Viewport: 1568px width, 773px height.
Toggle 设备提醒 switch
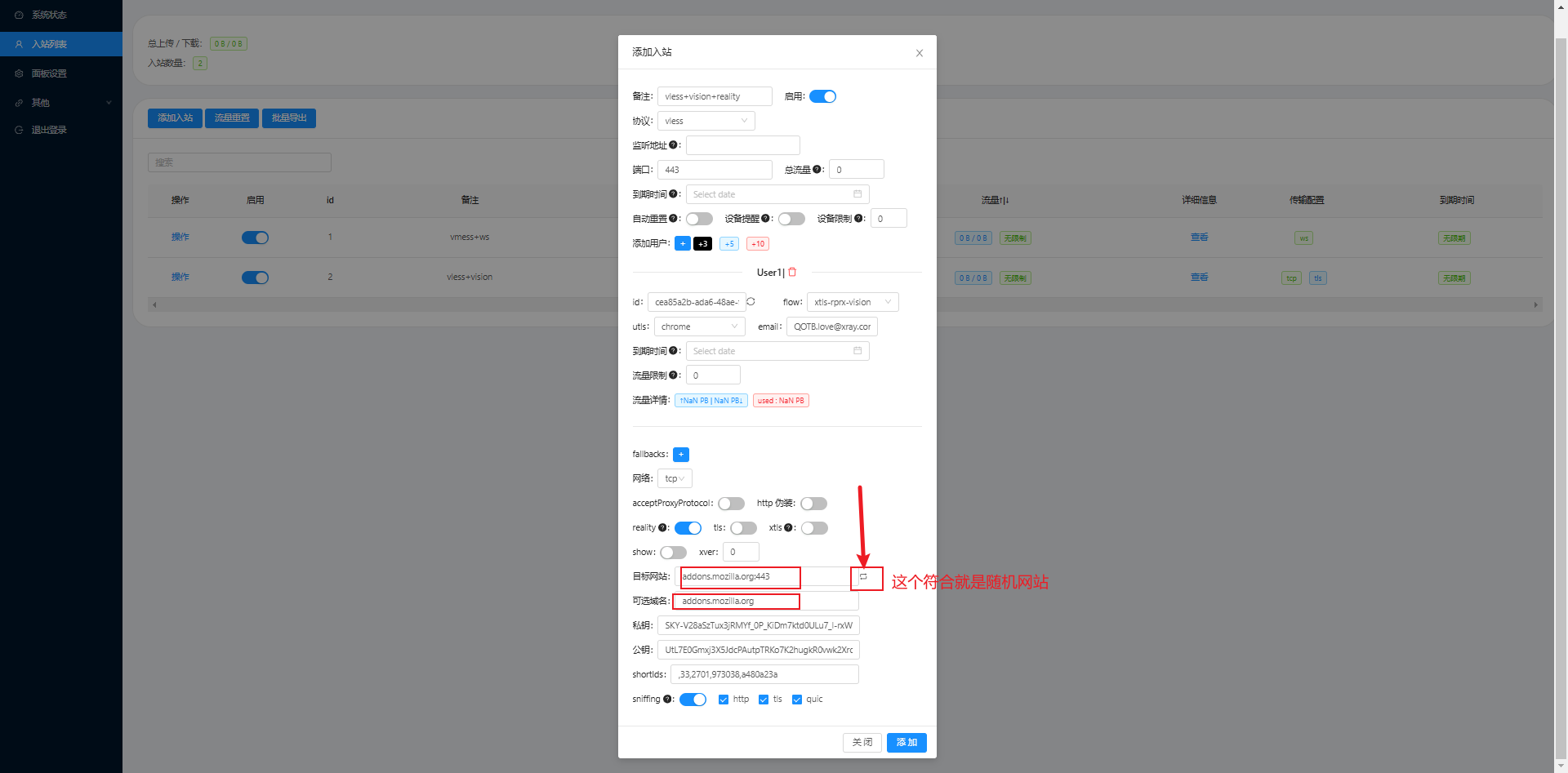point(791,219)
